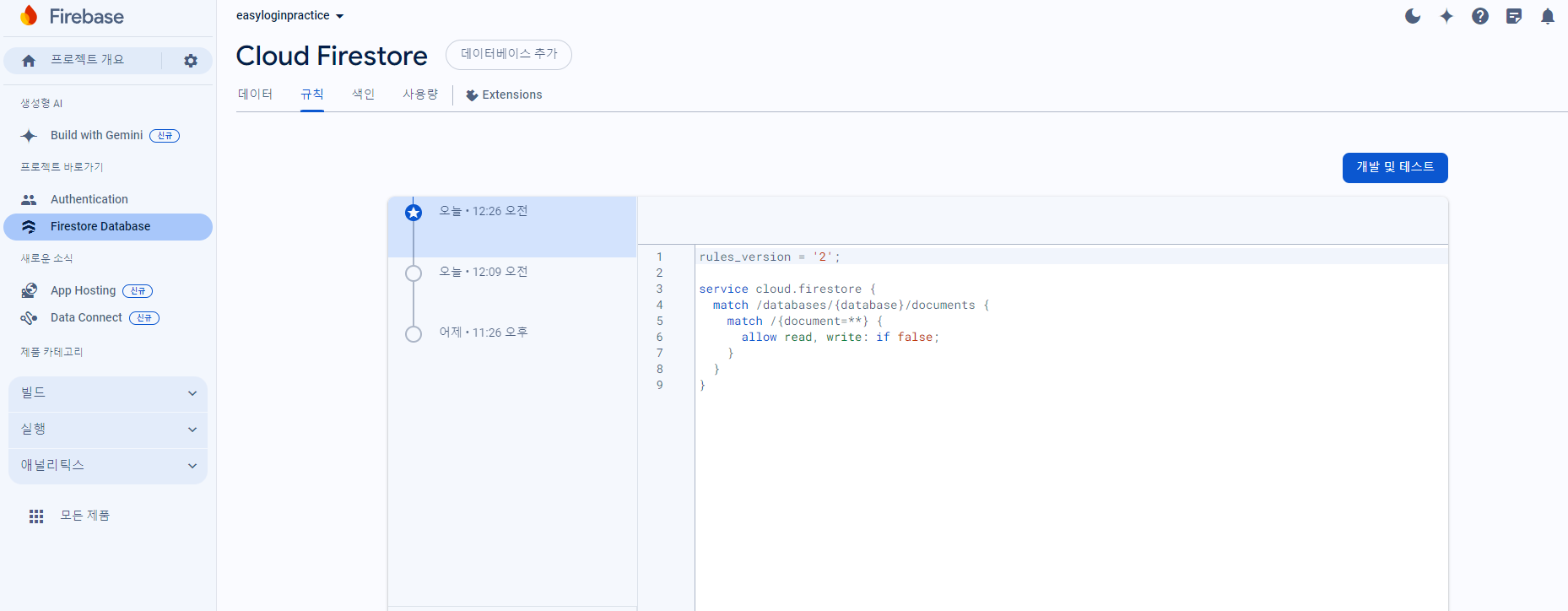Screen dimensions: 1568x611
Task: Select rules history marker at 12:09 오전
Action: tap(414, 273)
